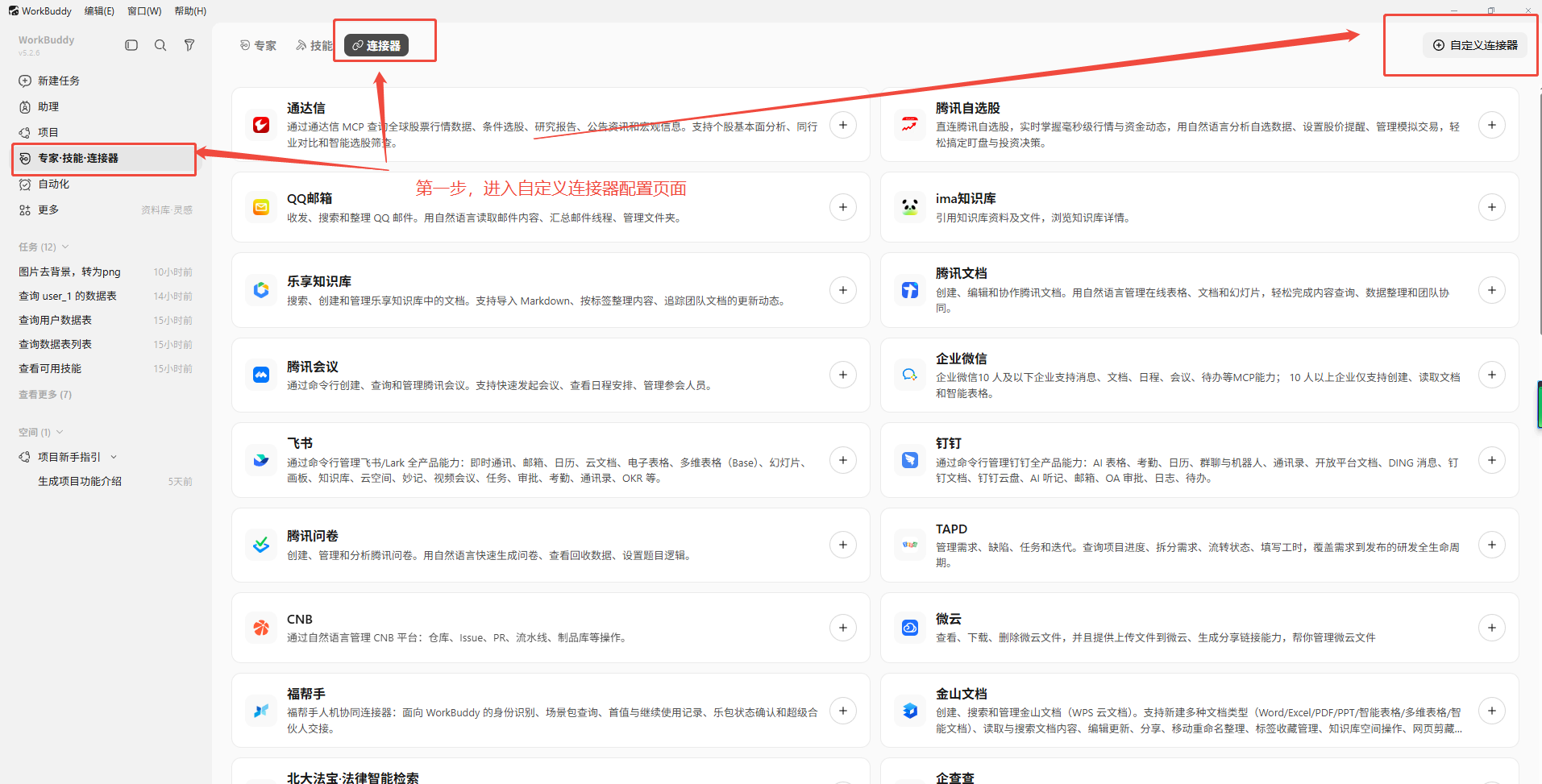Viewport: 1542px width, 784px height.
Task: Open the 金山文档 connector icon
Action: point(910,711)
